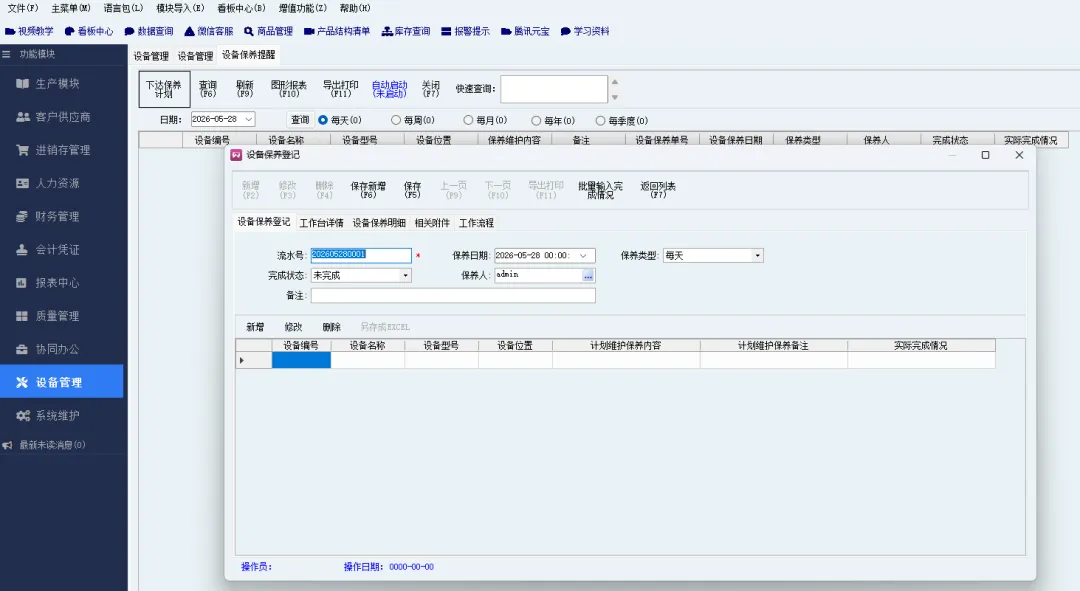1080x591 pixels.
Task: Open the 学习资料 learning materials icon
Action: coord(585,31)
